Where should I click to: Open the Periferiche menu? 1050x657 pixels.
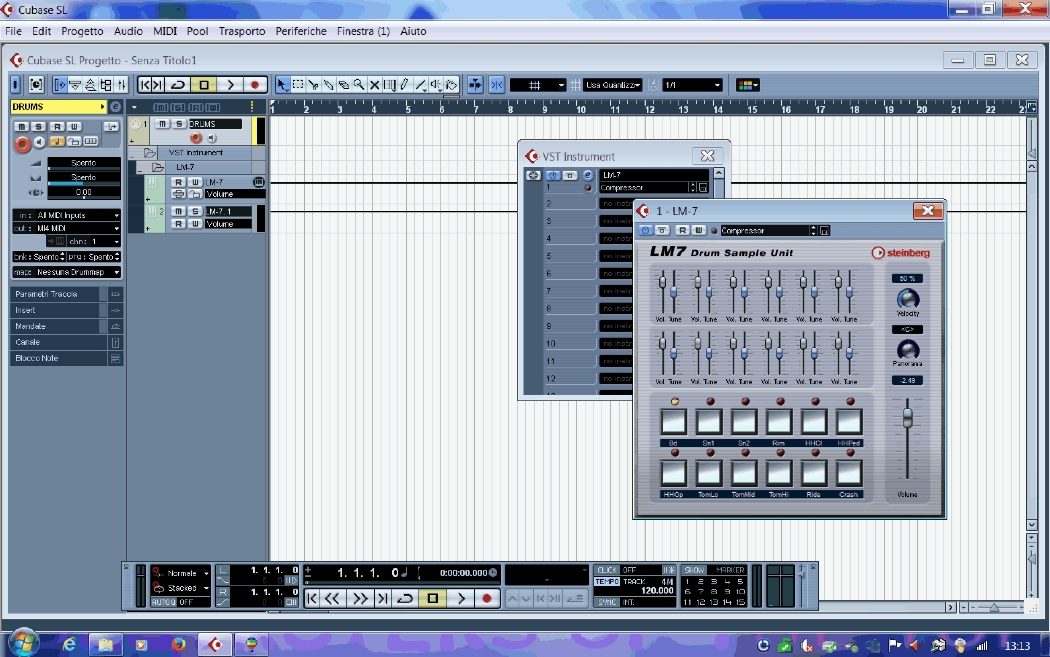pyautogui.click(x=301, y=31)
